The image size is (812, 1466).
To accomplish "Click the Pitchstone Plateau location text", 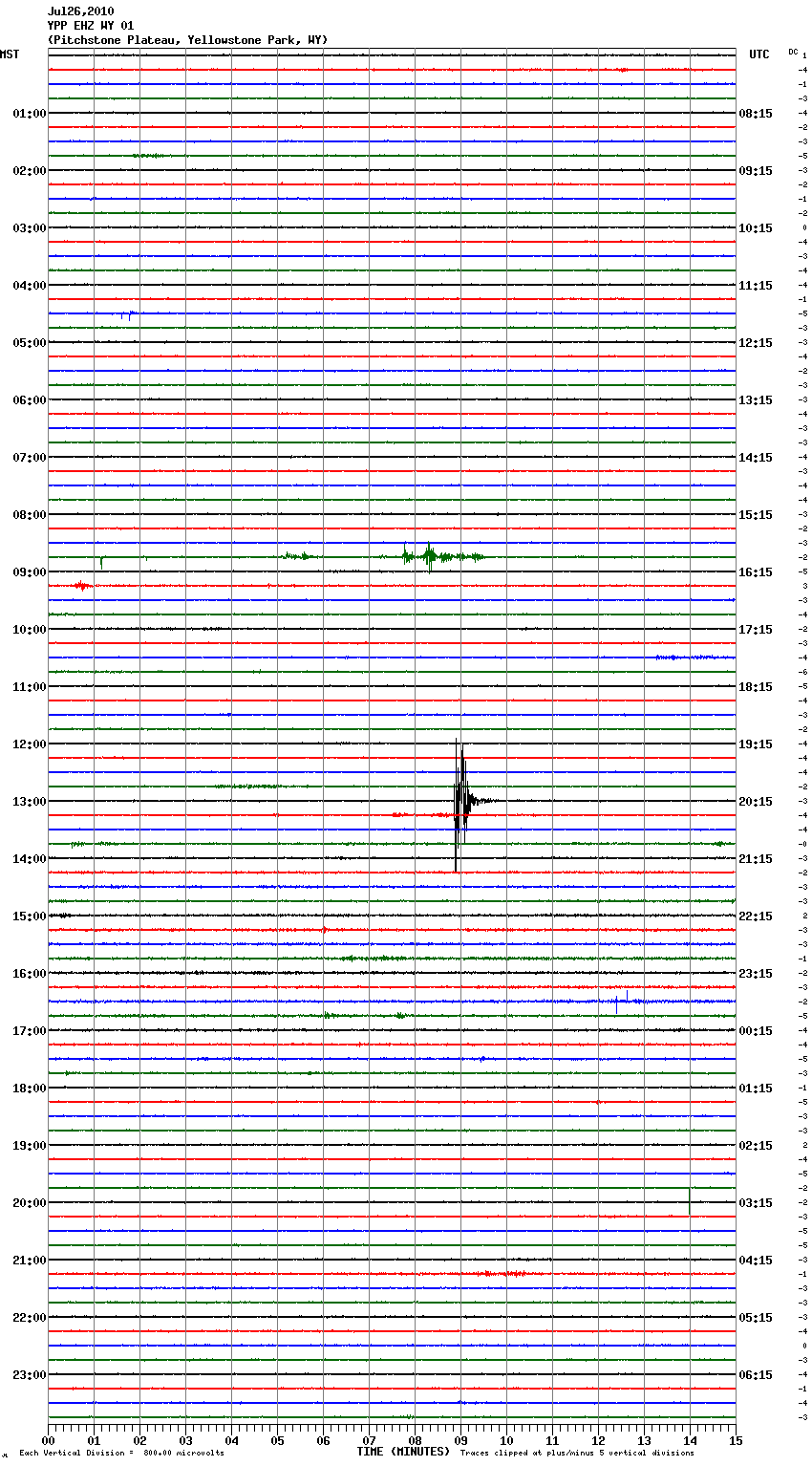I will [187, 40].
